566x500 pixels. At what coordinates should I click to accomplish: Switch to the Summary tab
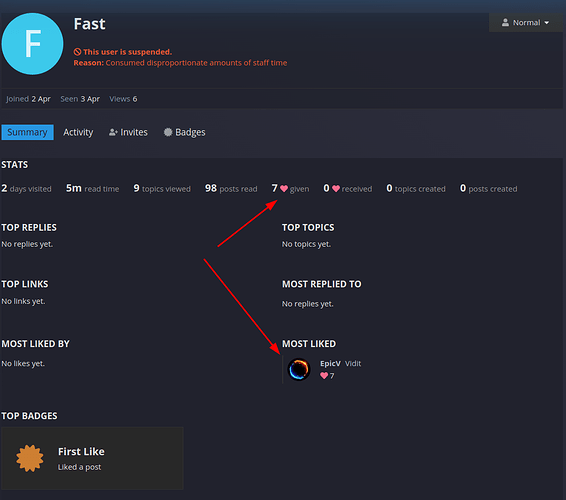27,132
